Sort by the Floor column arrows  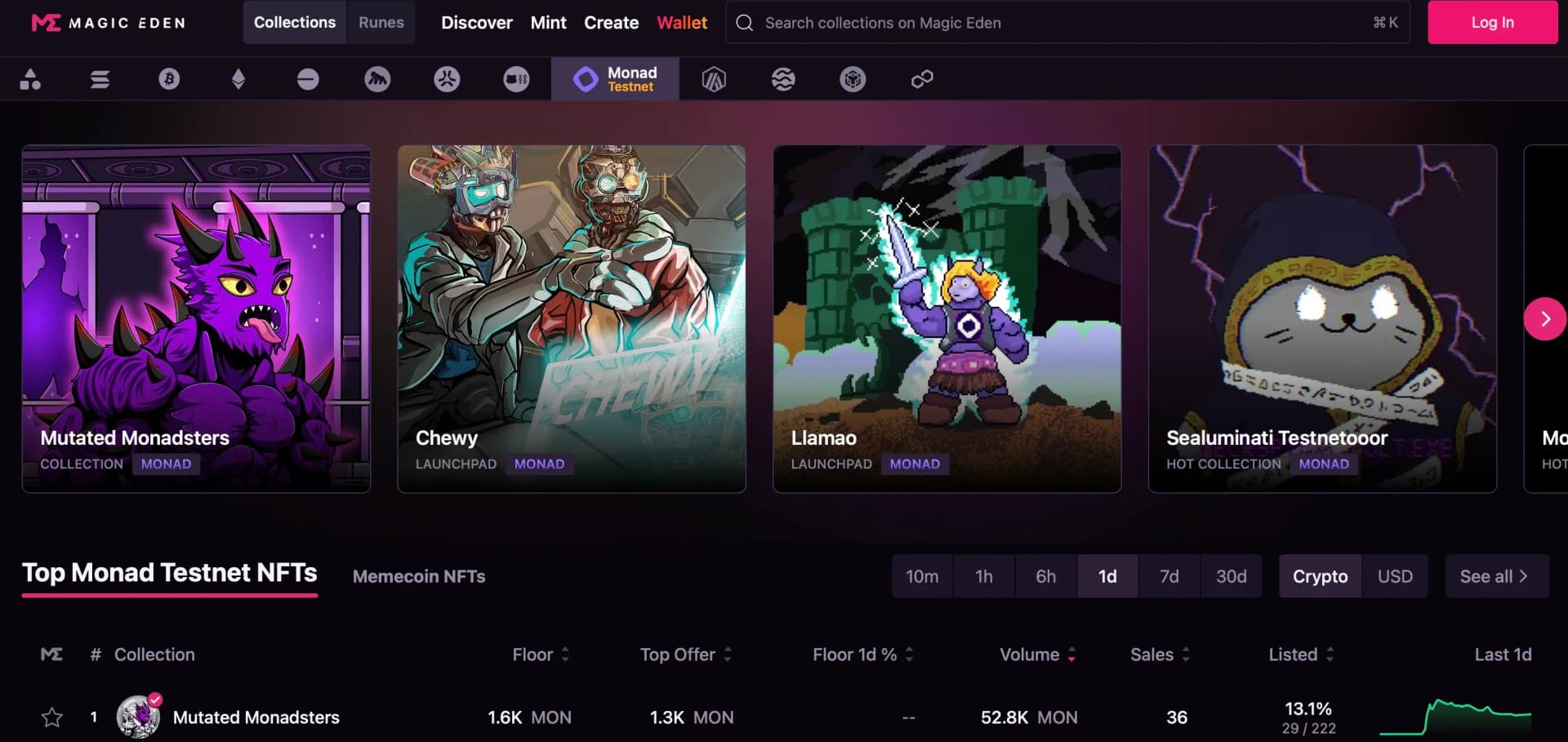click(565, 655)
